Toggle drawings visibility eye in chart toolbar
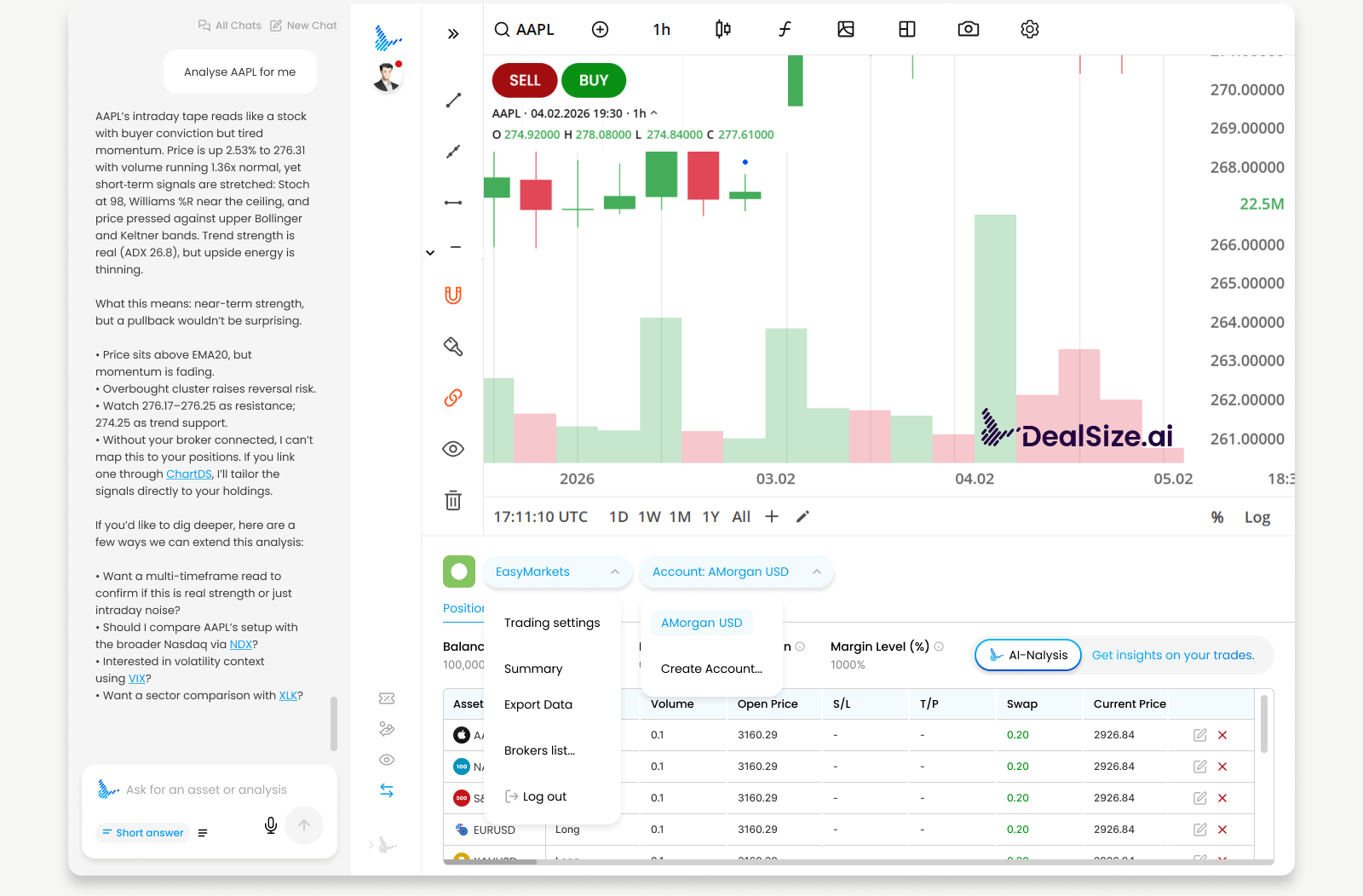This screenshot has height=896, width=1363. pos(453,449)
